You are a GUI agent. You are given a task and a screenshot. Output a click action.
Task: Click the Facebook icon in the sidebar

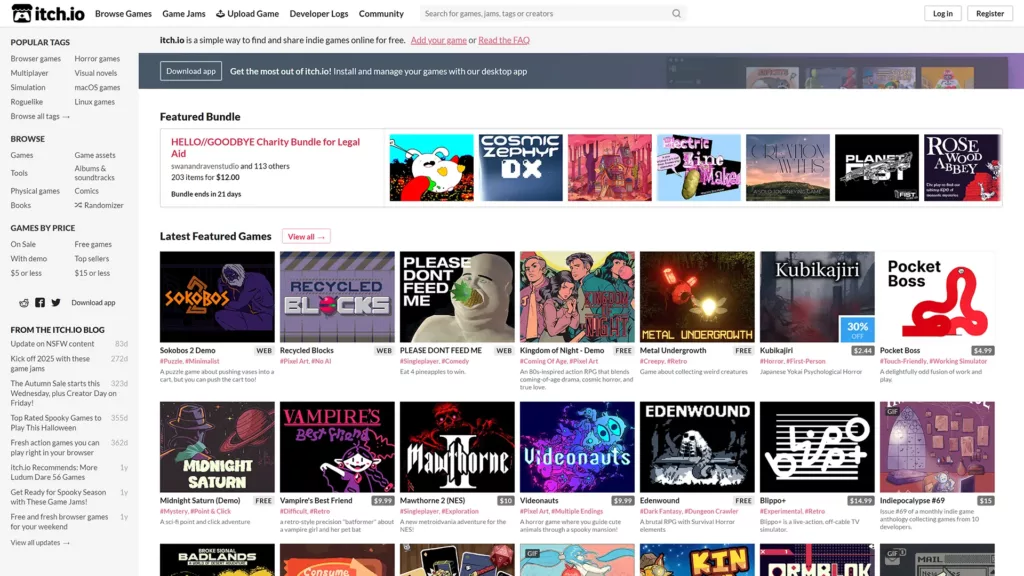pos(39,302)
